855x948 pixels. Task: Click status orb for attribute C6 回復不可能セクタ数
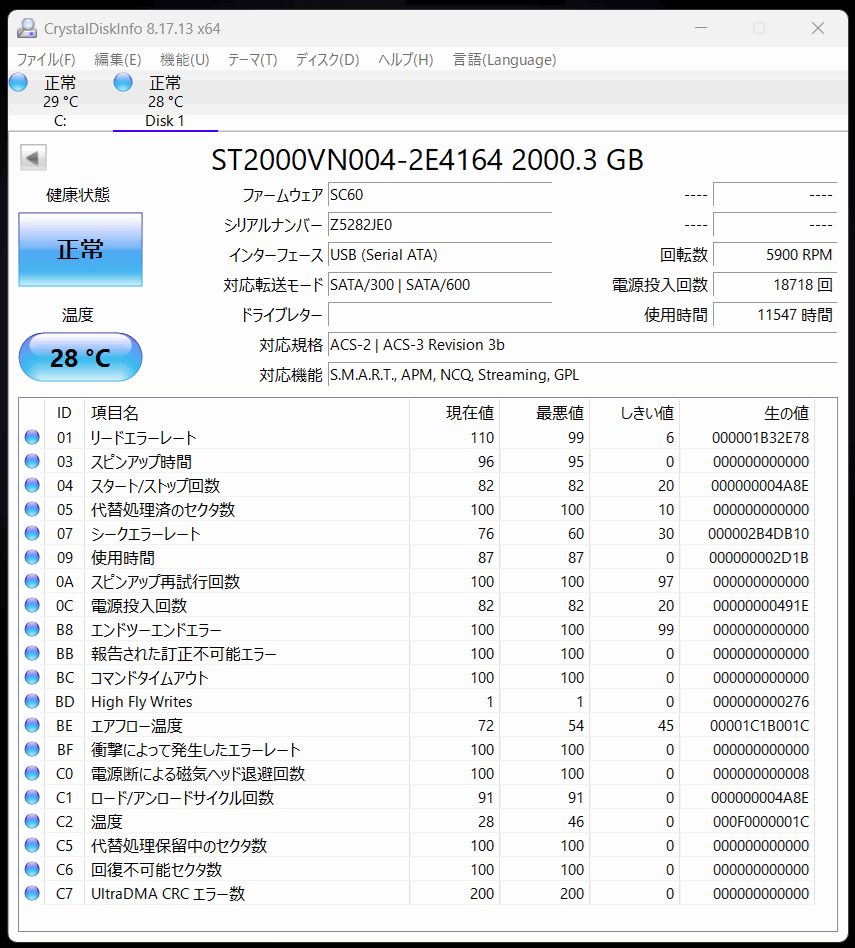point(32,869)
